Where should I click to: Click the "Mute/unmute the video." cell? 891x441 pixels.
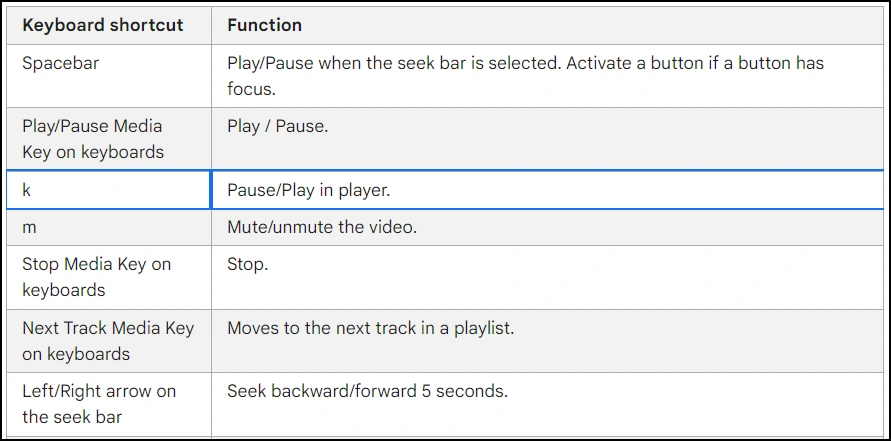click(322, 228)
